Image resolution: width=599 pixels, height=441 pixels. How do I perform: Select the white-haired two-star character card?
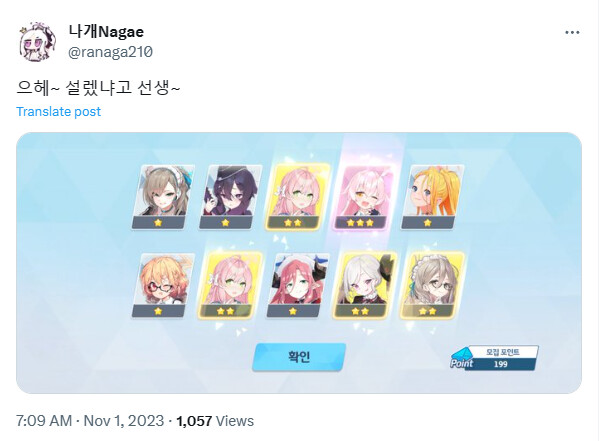pos(365,285)
